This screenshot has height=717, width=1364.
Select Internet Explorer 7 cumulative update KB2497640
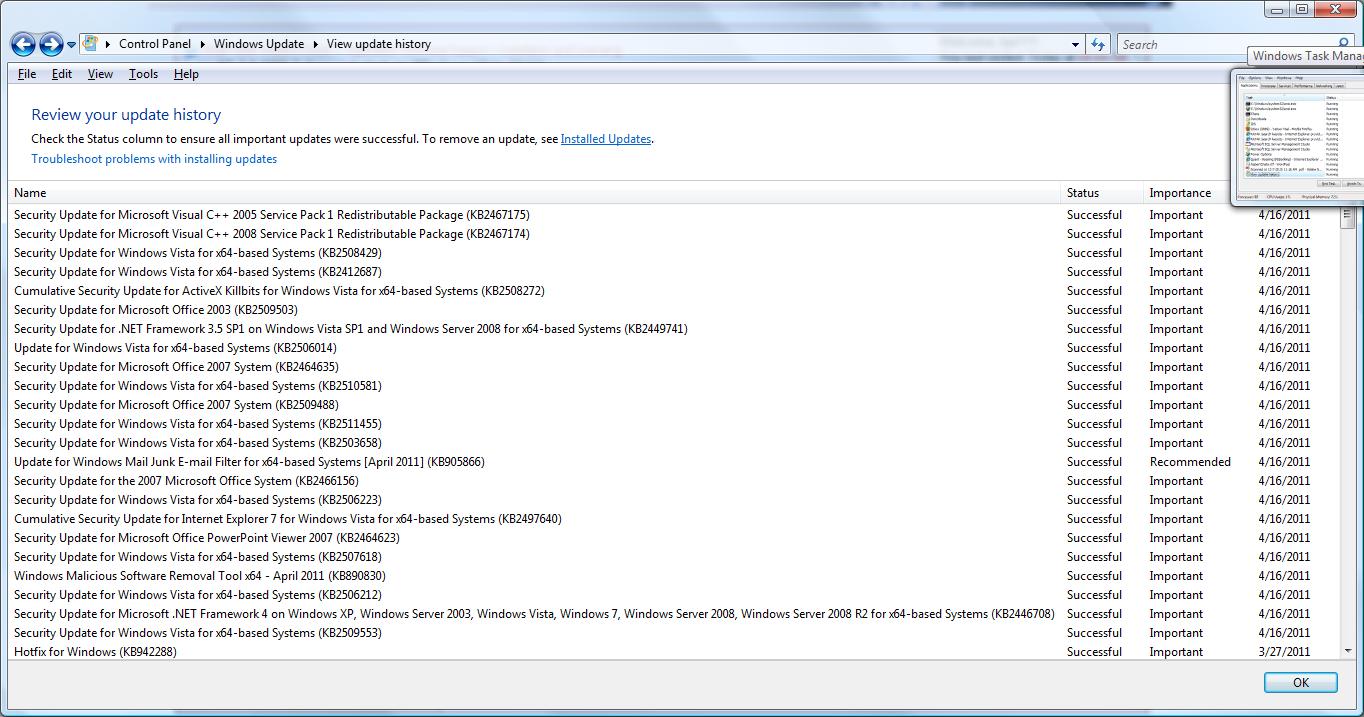click(674, 519)
